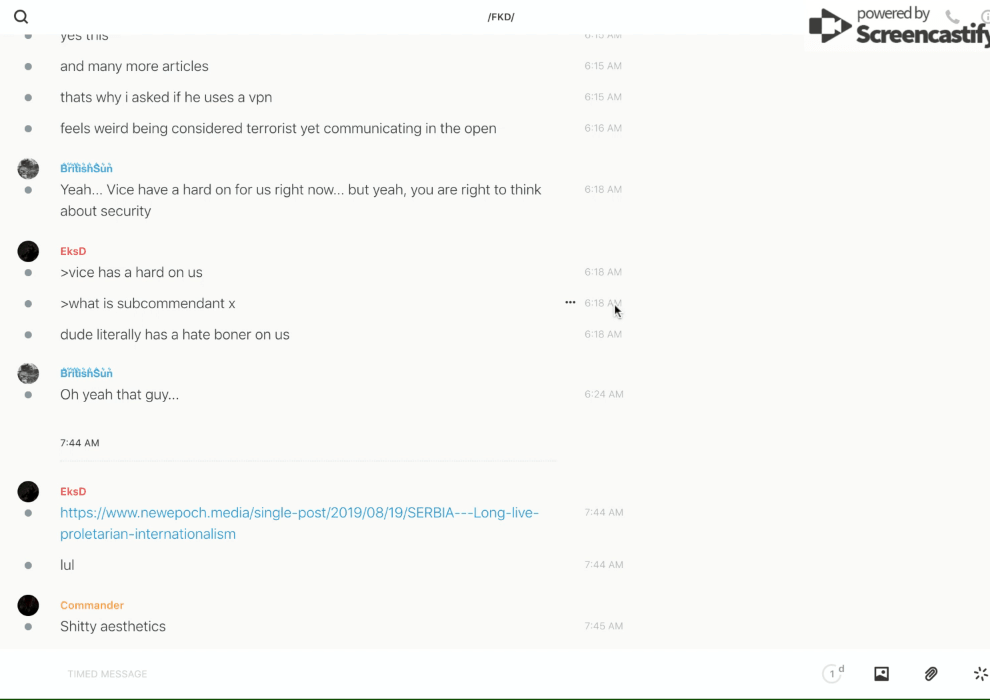Open the newepoch.media SERBIA article link

pyautogui.click(x=299, y=523)
